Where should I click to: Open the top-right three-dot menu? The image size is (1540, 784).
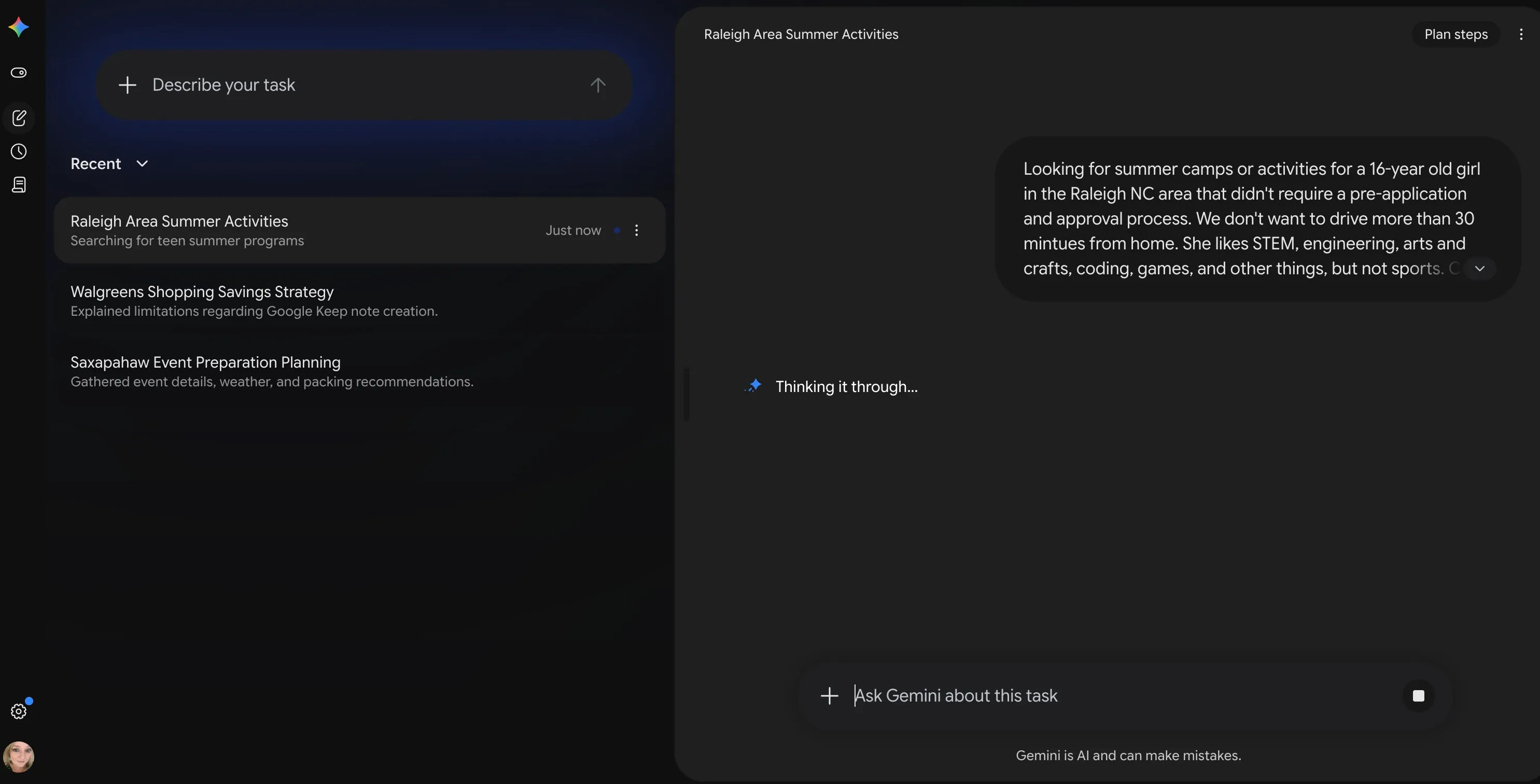tap(1521, 34)
